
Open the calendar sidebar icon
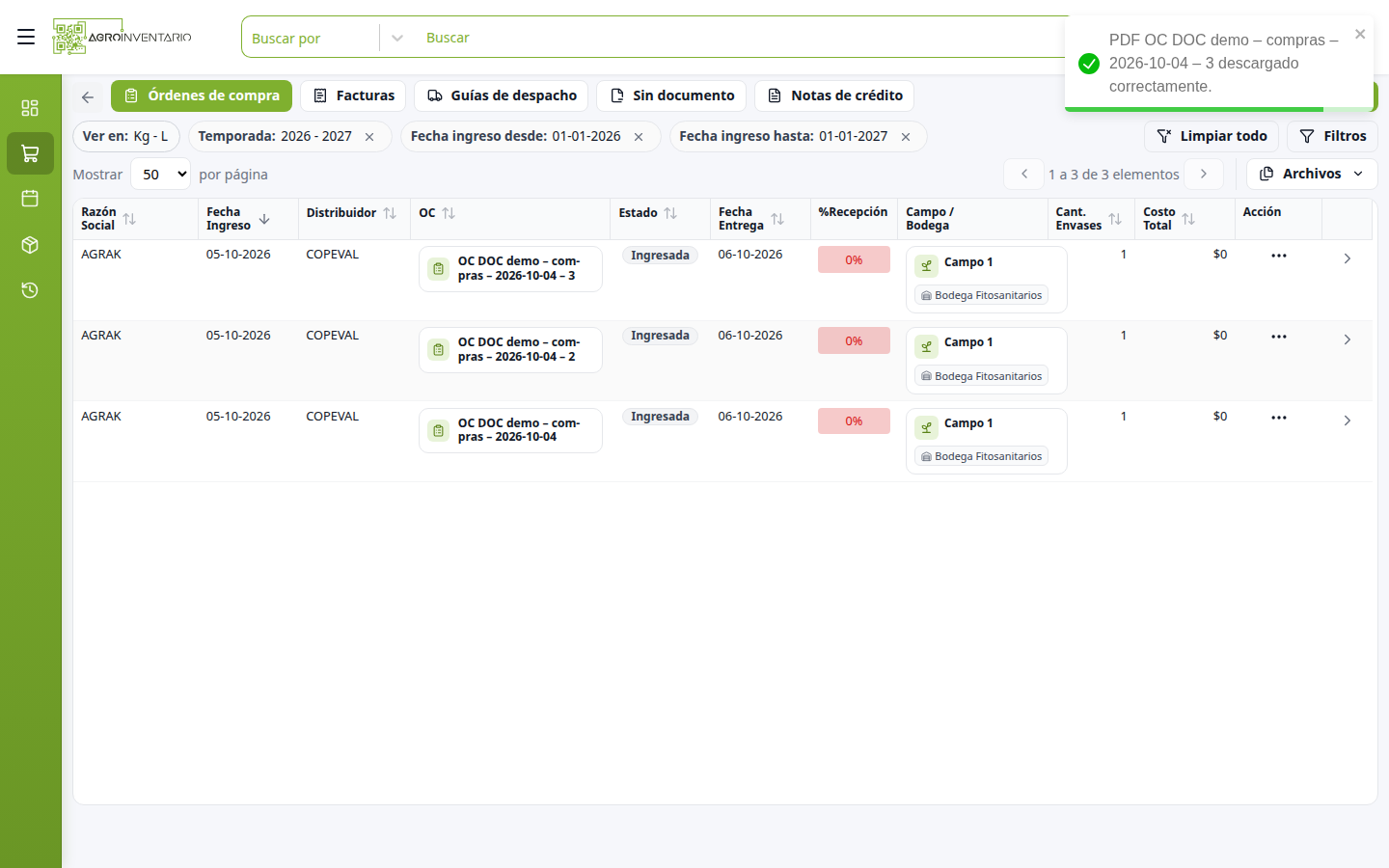[x=30, y=198]
